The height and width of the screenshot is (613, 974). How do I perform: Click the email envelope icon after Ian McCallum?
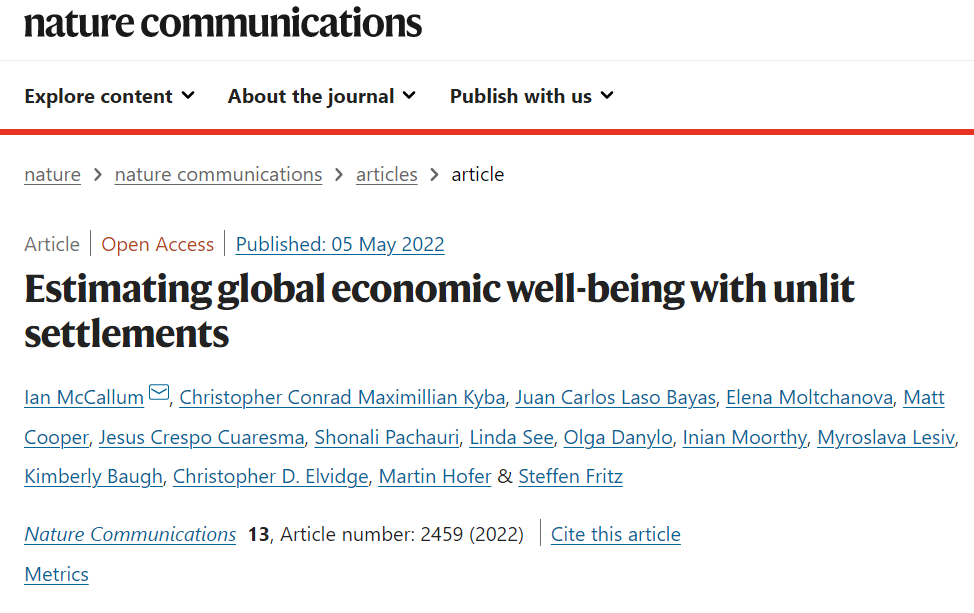click(159, 393)
